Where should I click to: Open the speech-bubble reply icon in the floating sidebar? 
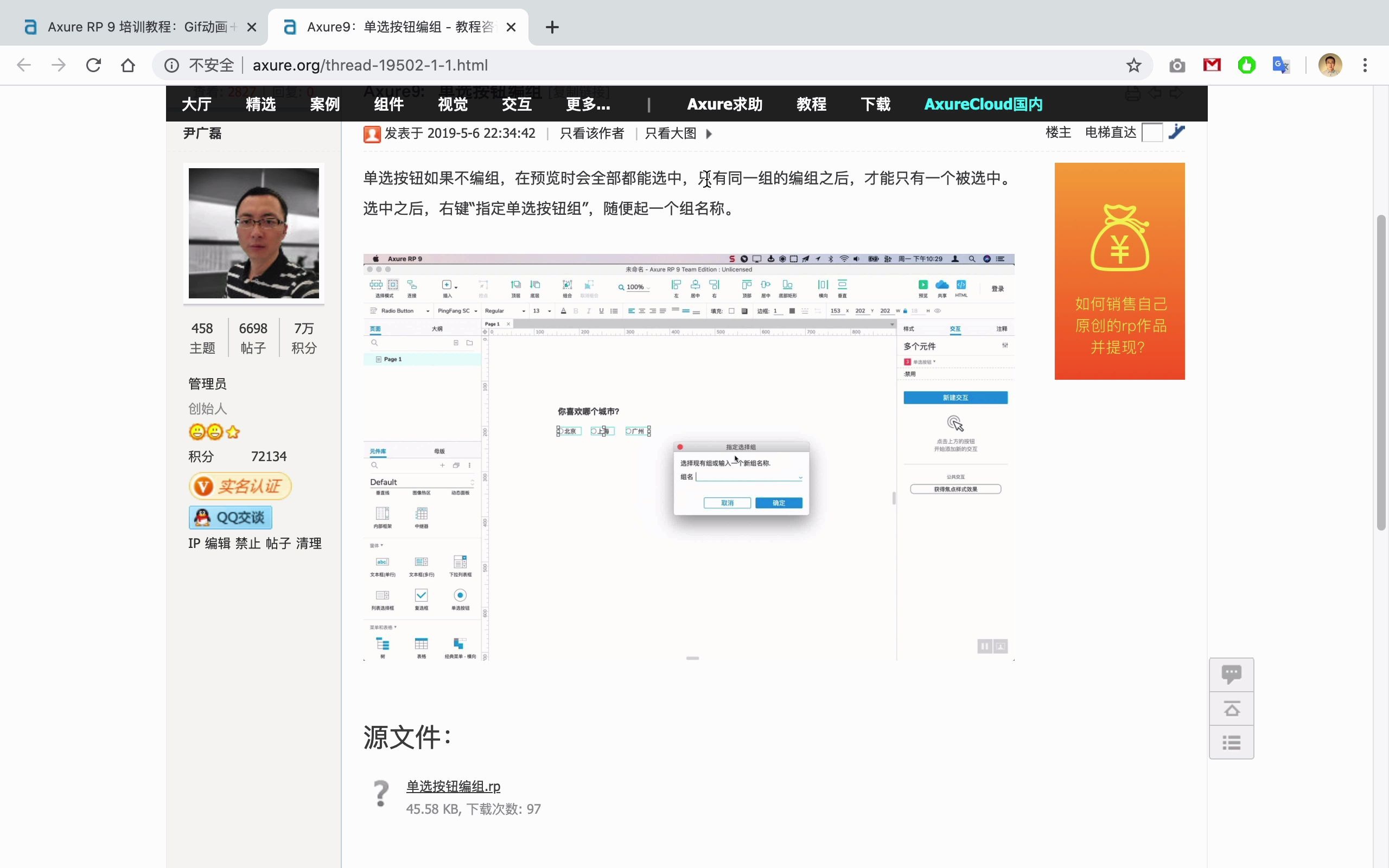point(1231,674)
